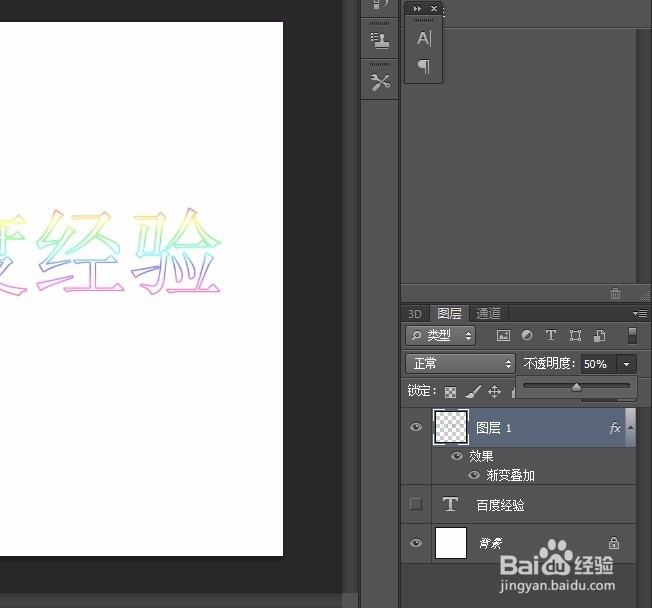Collapse the floating panel with double arrows
Viewport: 652px width, 608px height.
pyautogui.click(x=417, y=8)
